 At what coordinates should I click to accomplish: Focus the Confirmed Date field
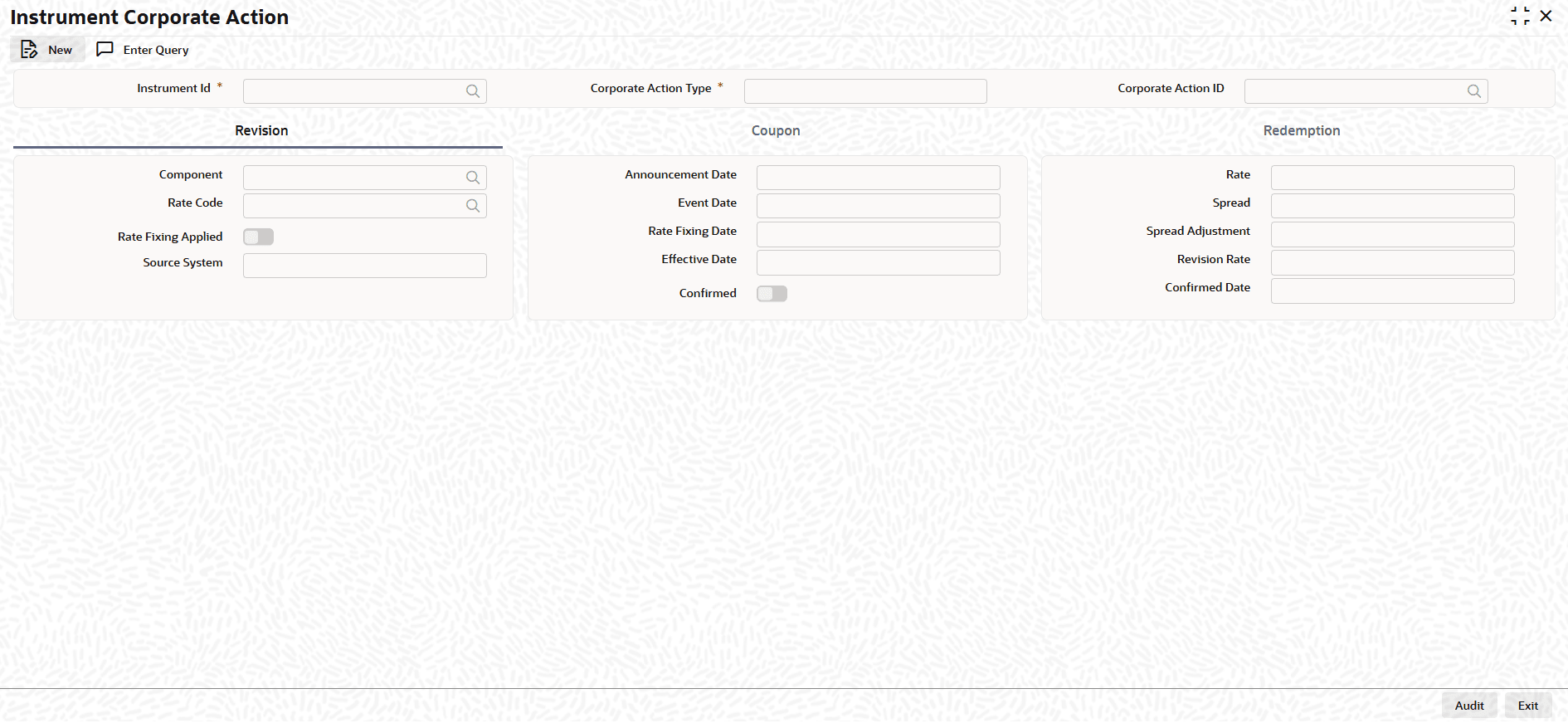point(1393,291)
